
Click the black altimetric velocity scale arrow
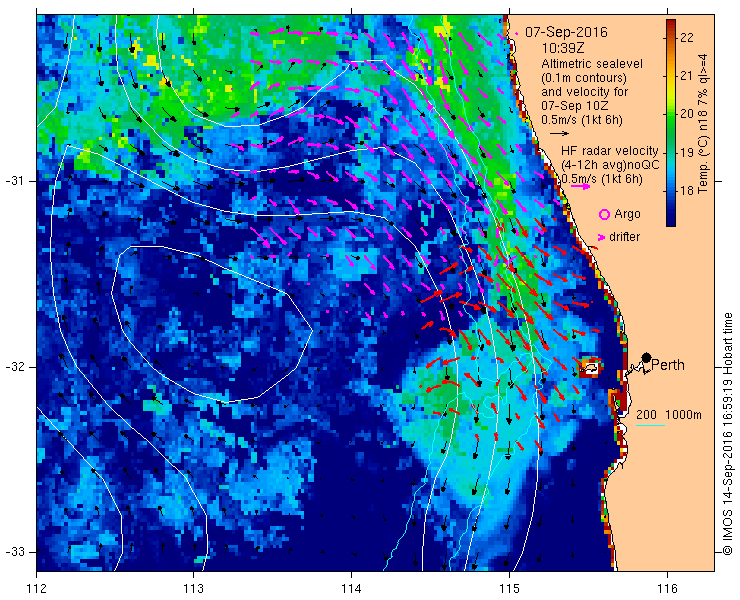560,134
